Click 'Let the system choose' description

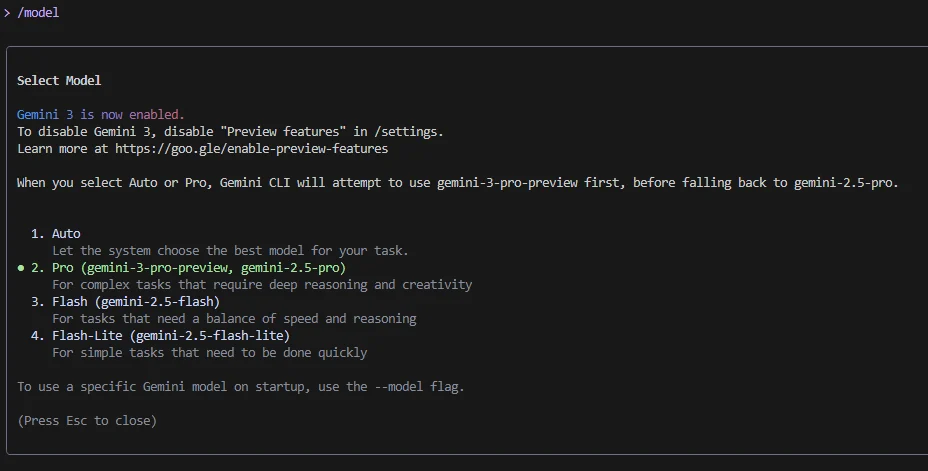tap(230, 251)
